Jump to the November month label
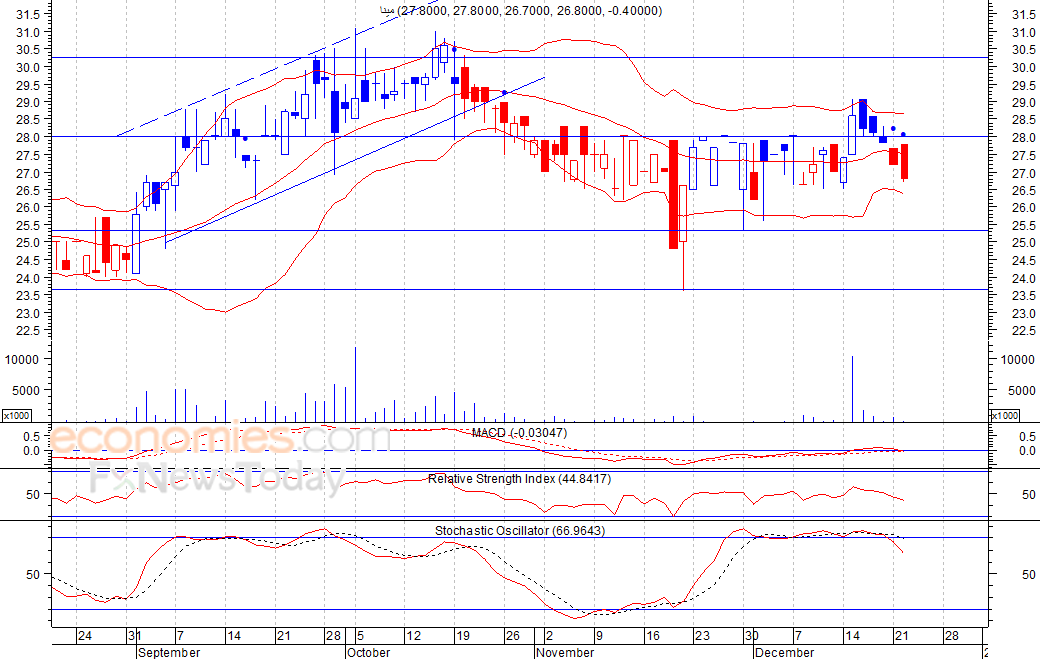This screenshot has width=1040, height=659. coord(565,652)
